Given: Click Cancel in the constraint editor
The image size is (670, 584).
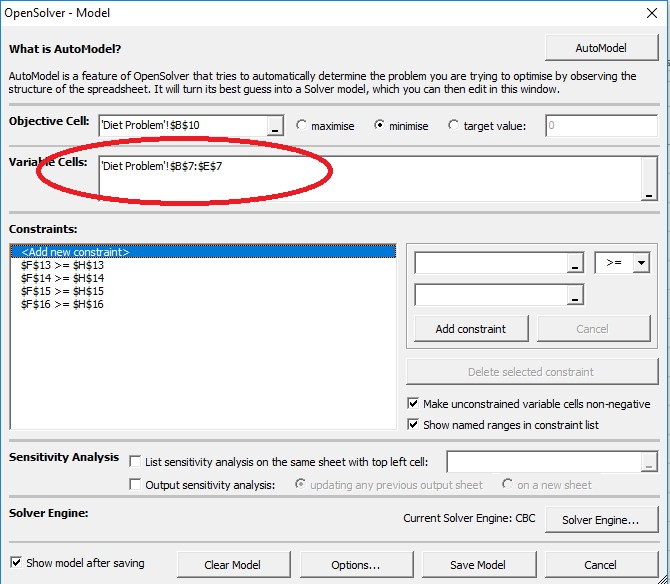Looking at the screenshot, I should pos(594,329).
